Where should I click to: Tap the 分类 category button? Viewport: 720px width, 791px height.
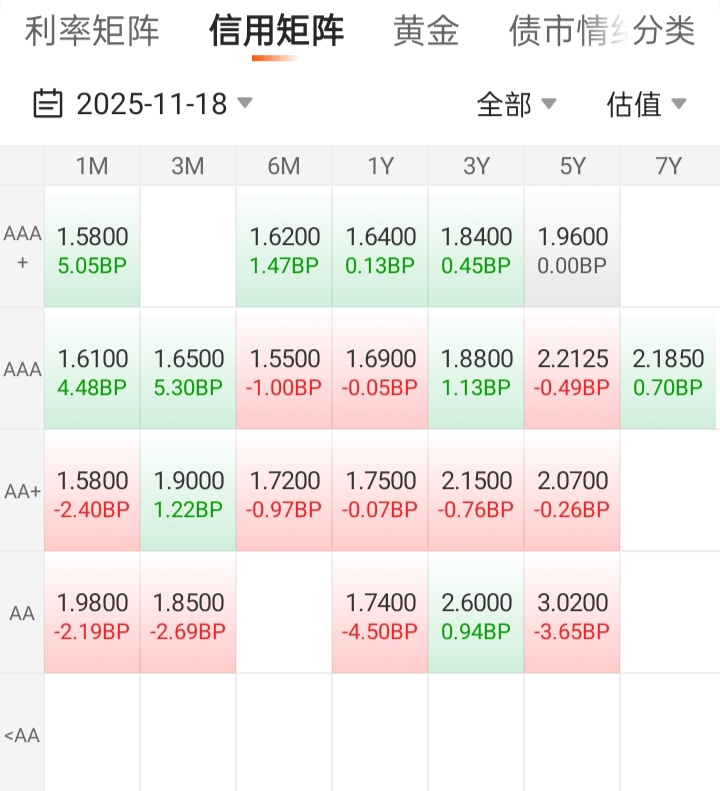[664, 31]
